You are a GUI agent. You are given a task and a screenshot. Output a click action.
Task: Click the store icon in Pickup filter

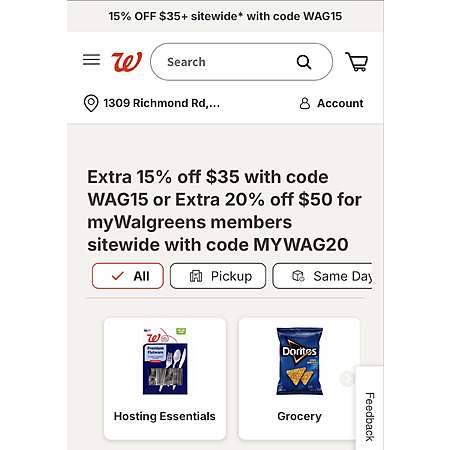coord(196,276)
